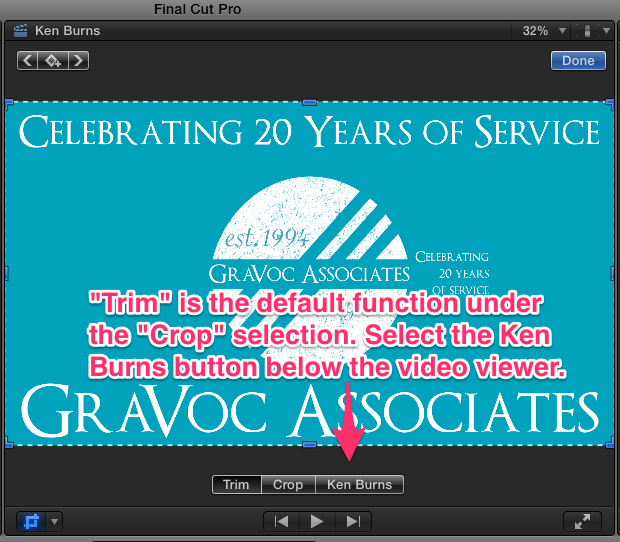
Task: Jump to next edit point
Action: pyautogui.click(x=353, y=521)
